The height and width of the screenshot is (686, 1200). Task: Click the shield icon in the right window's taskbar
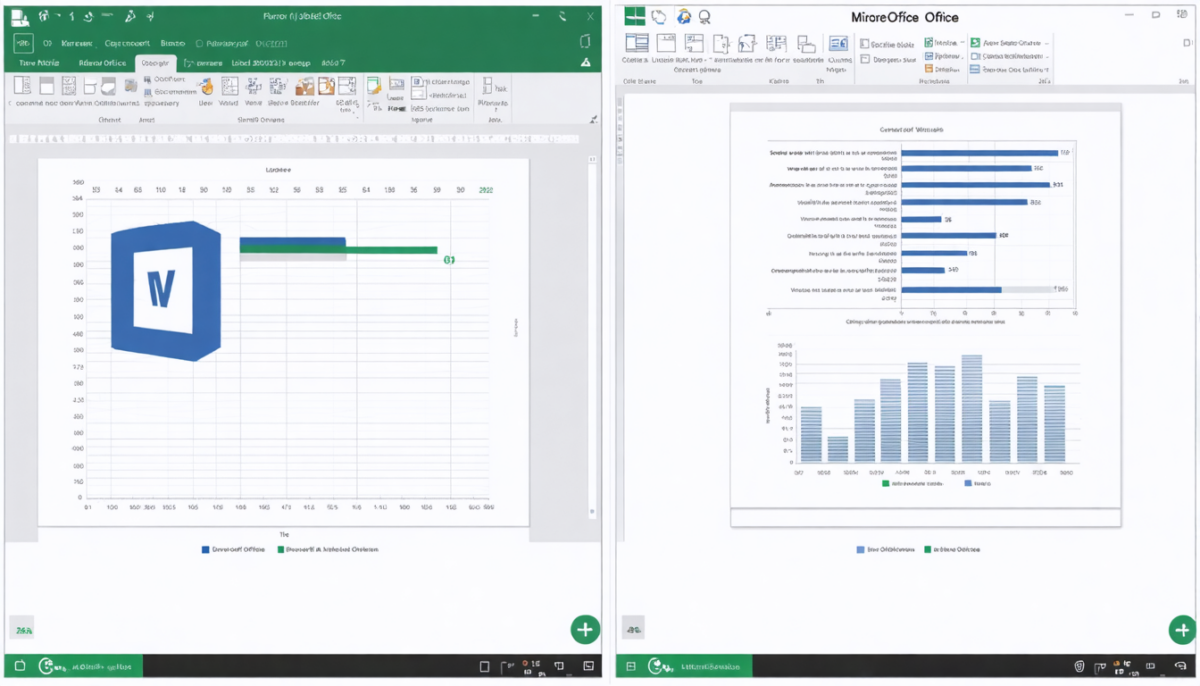[x=1079, y=666]
